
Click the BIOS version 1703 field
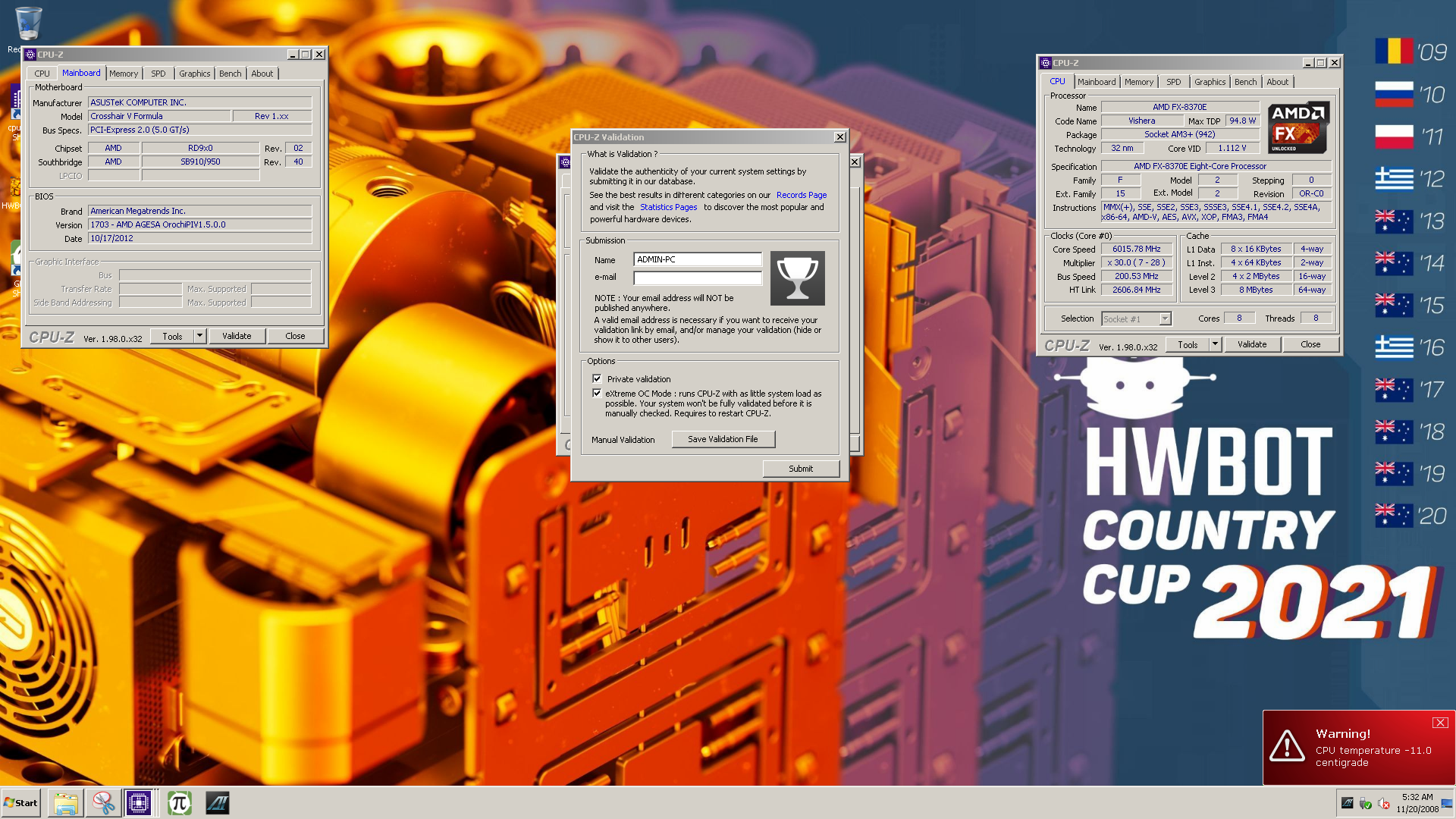coord(200,224)
